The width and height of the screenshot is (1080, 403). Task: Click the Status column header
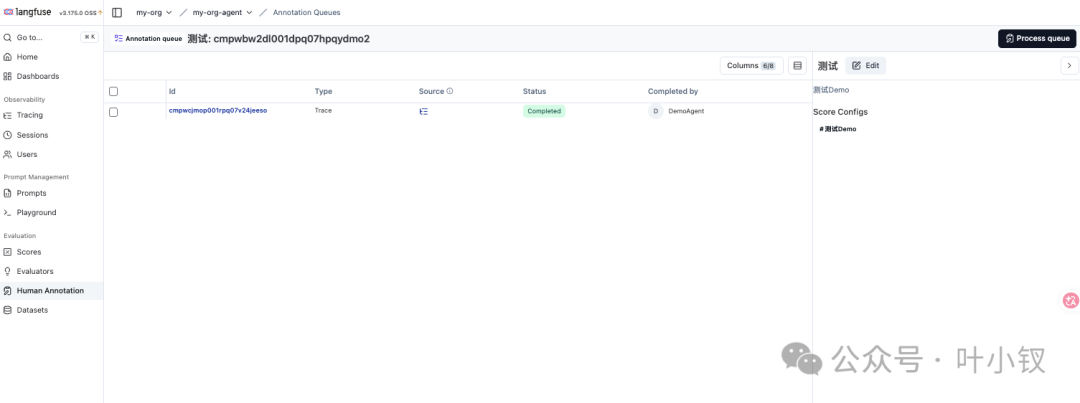[534, 91]
